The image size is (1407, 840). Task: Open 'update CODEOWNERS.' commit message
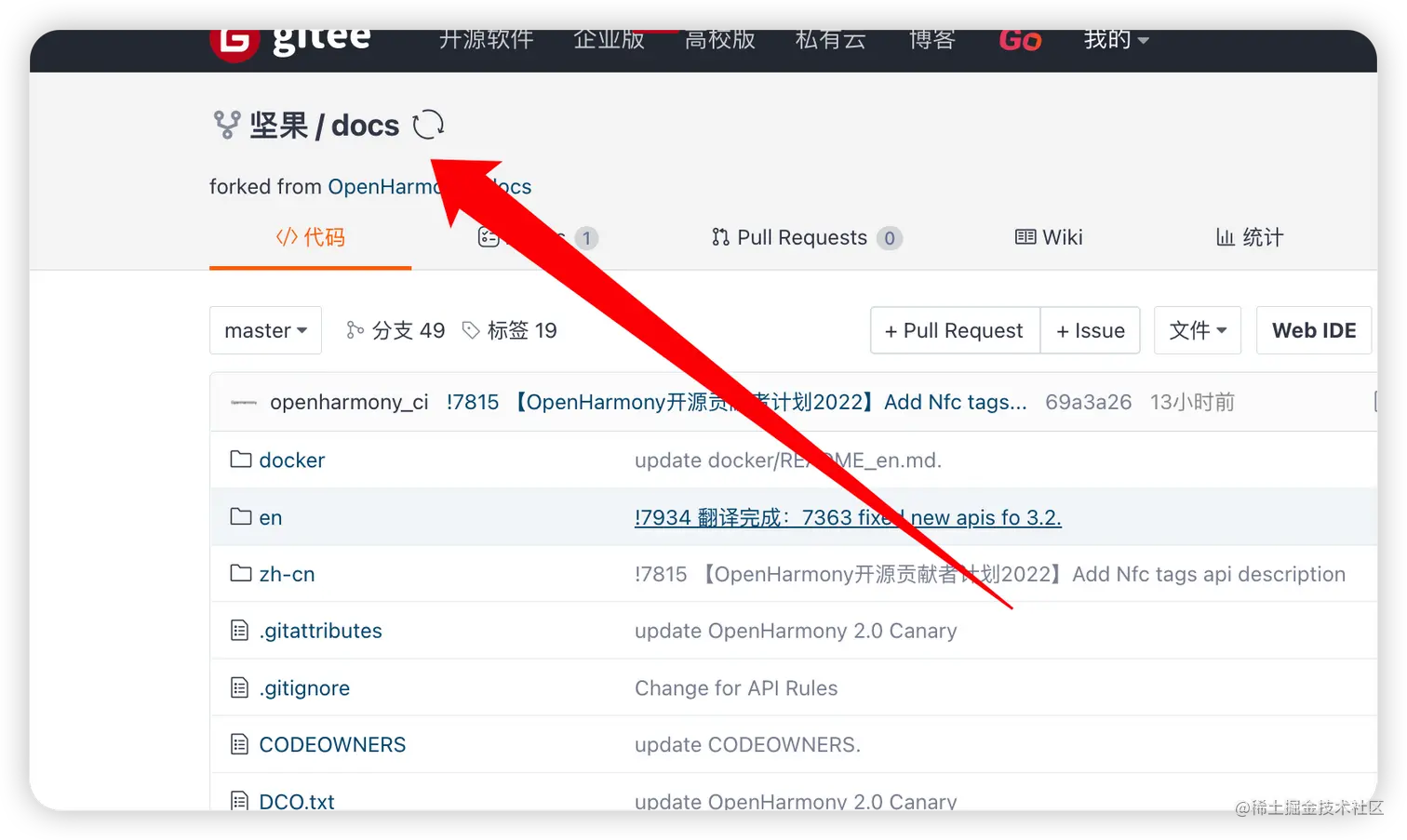pos(747,744)
